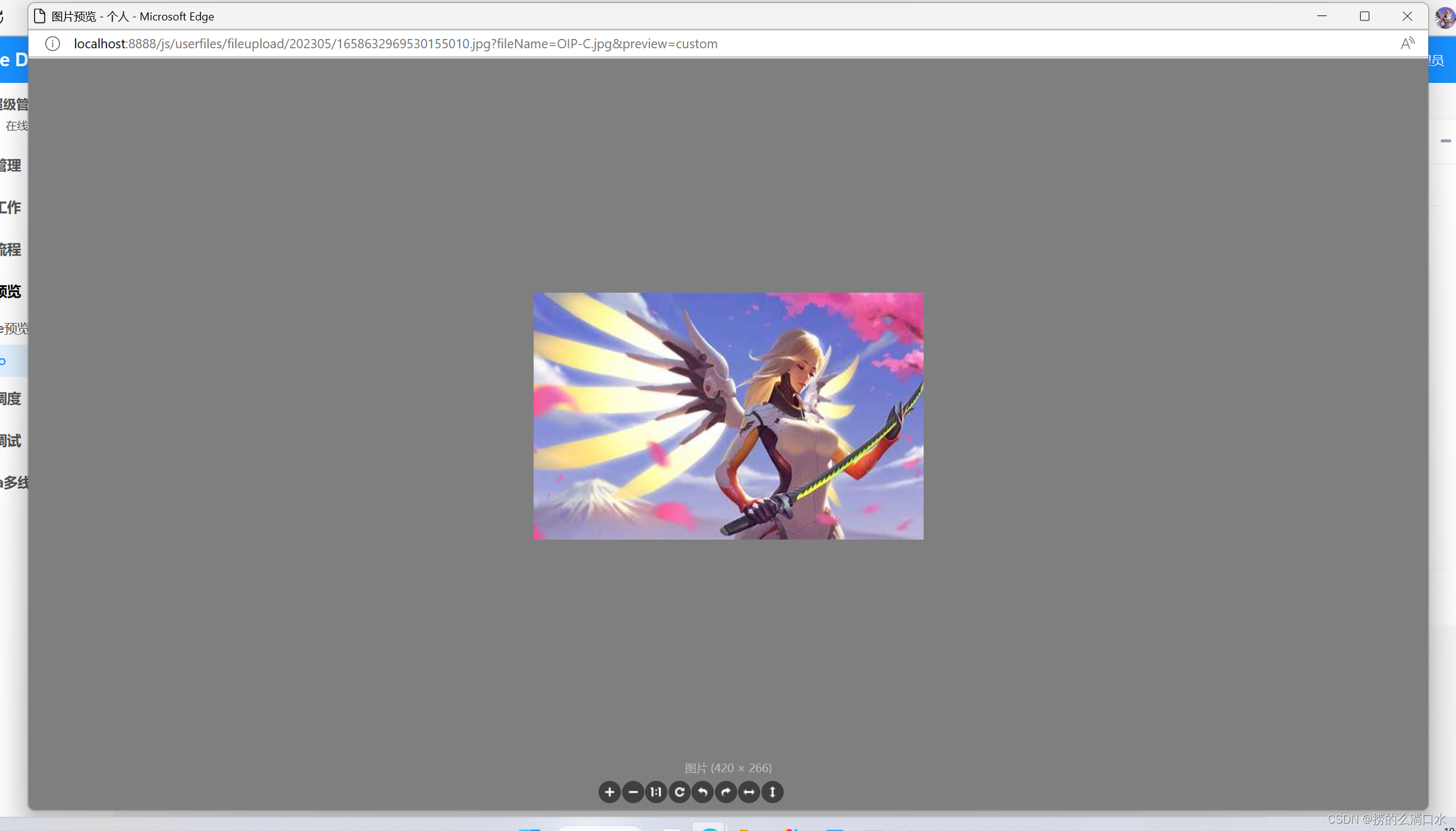The width and height of the screenshot is (1456, 831).
Task: Minimize the 图片预览 Edge window
Action: [1322, 16]
